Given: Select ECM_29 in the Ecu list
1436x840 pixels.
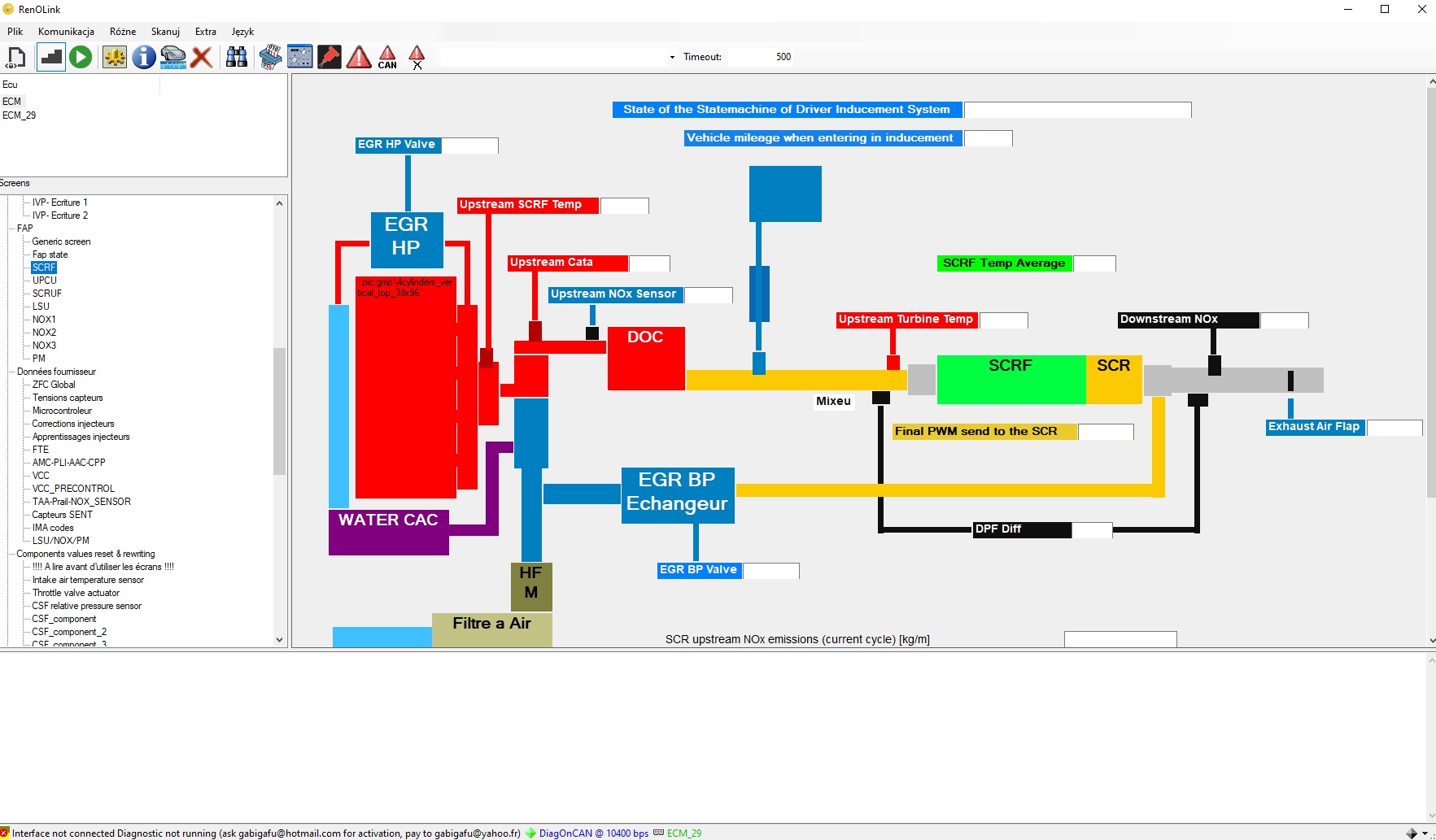Looking at the screenshot, I should (x=20, y=115).
